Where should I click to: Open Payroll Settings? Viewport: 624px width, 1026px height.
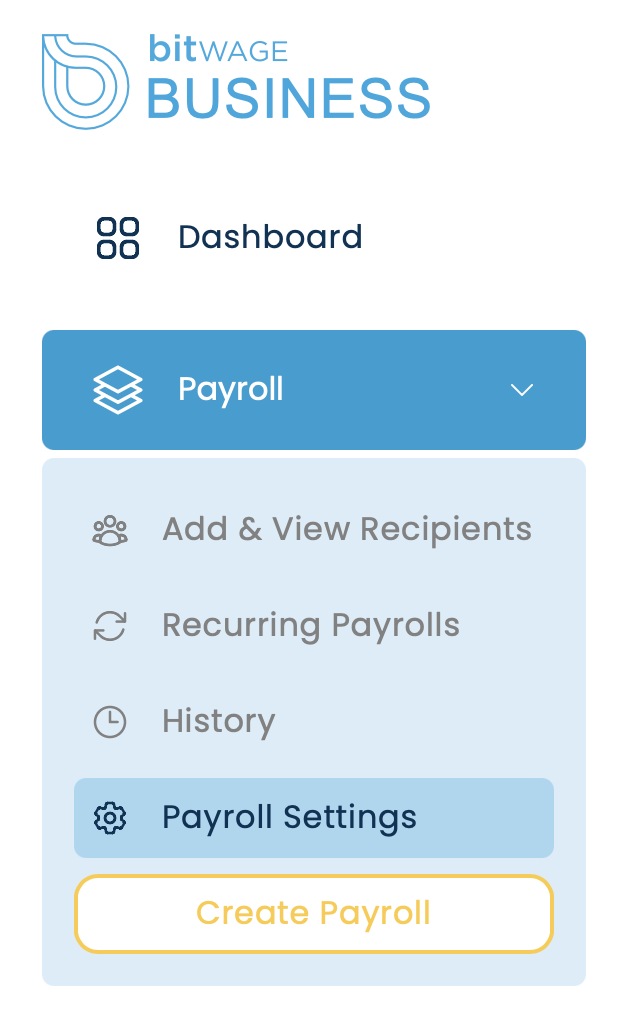click(289, 818)
